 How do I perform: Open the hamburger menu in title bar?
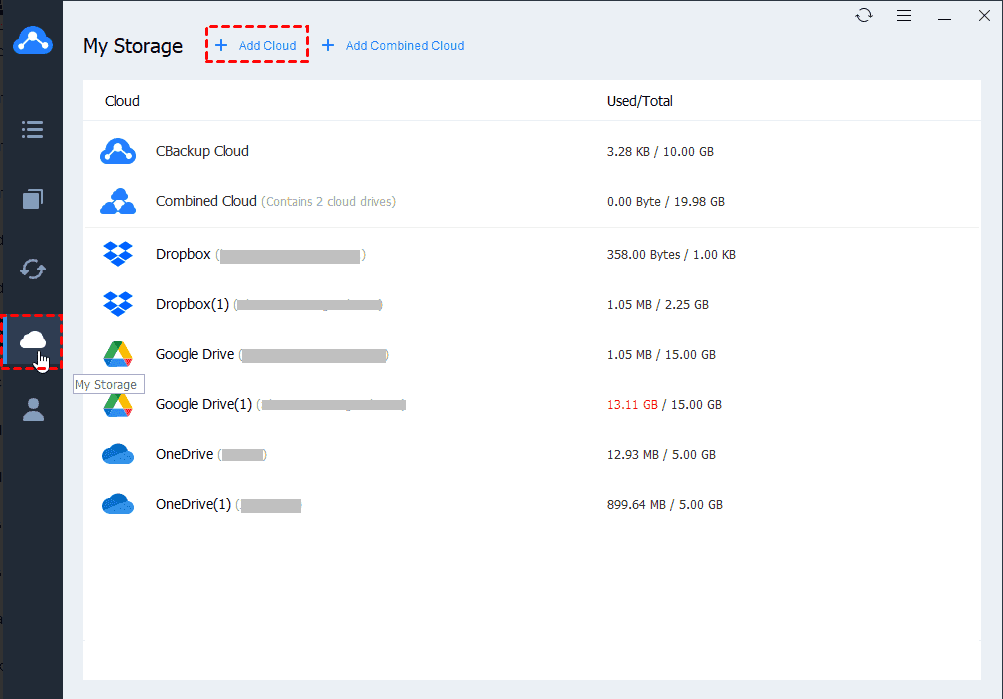904,15
